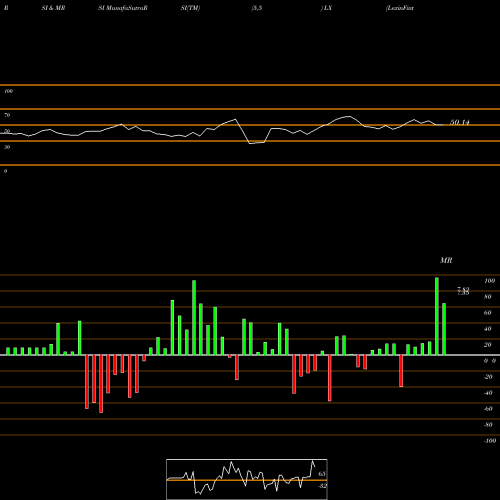The width and height of the screenshot is (500, 500).
Task: Click the '0 0' zero-line label
Action: 490,361
